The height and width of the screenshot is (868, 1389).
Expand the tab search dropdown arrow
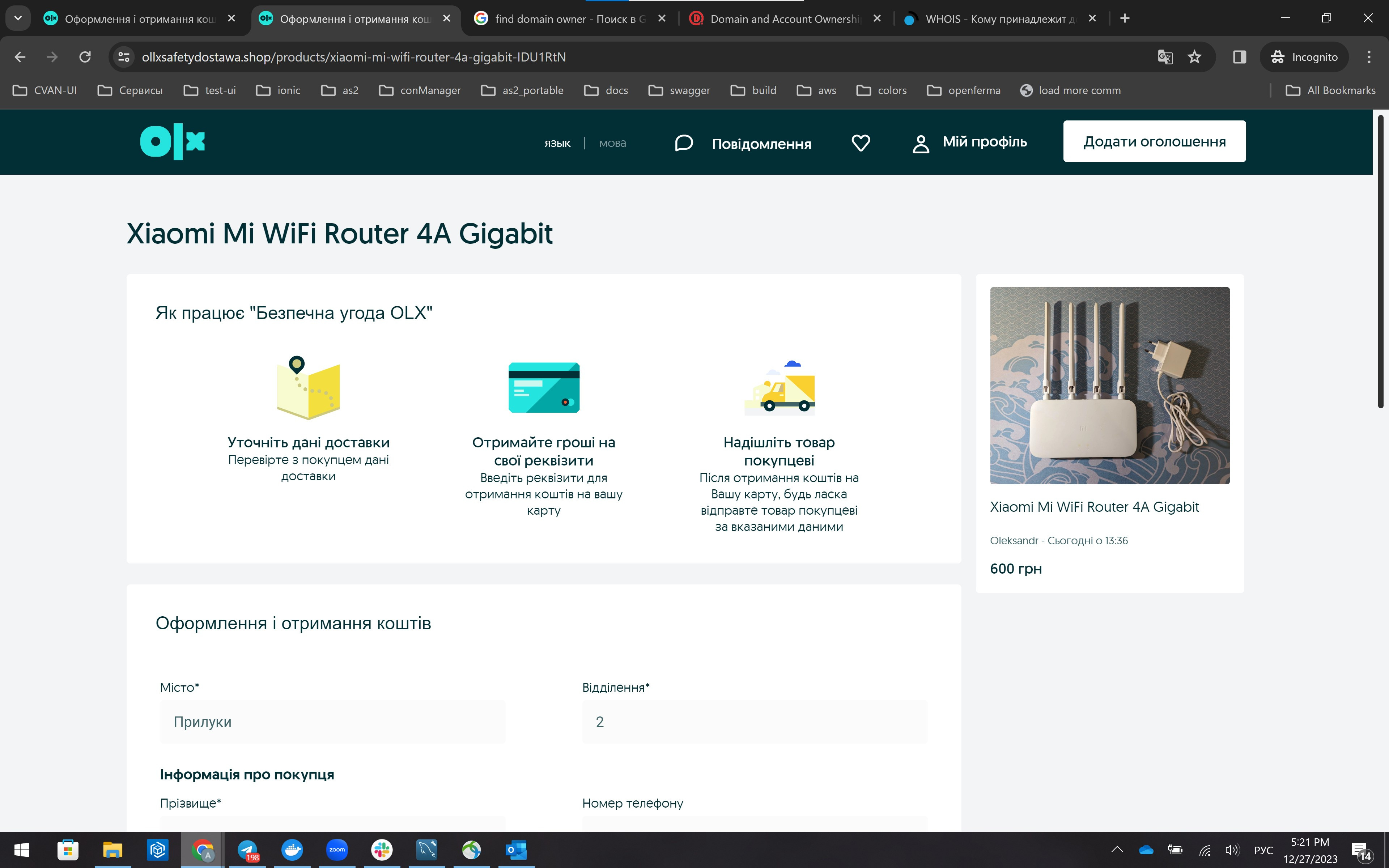pyautogui.click(x=18, y=18)
